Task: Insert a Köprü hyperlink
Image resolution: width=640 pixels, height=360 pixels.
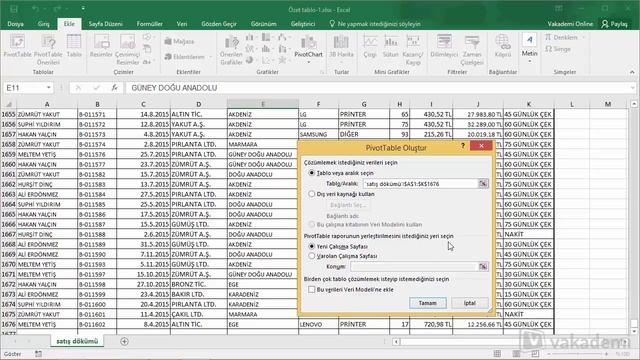Action: click(x=503, y=46)
